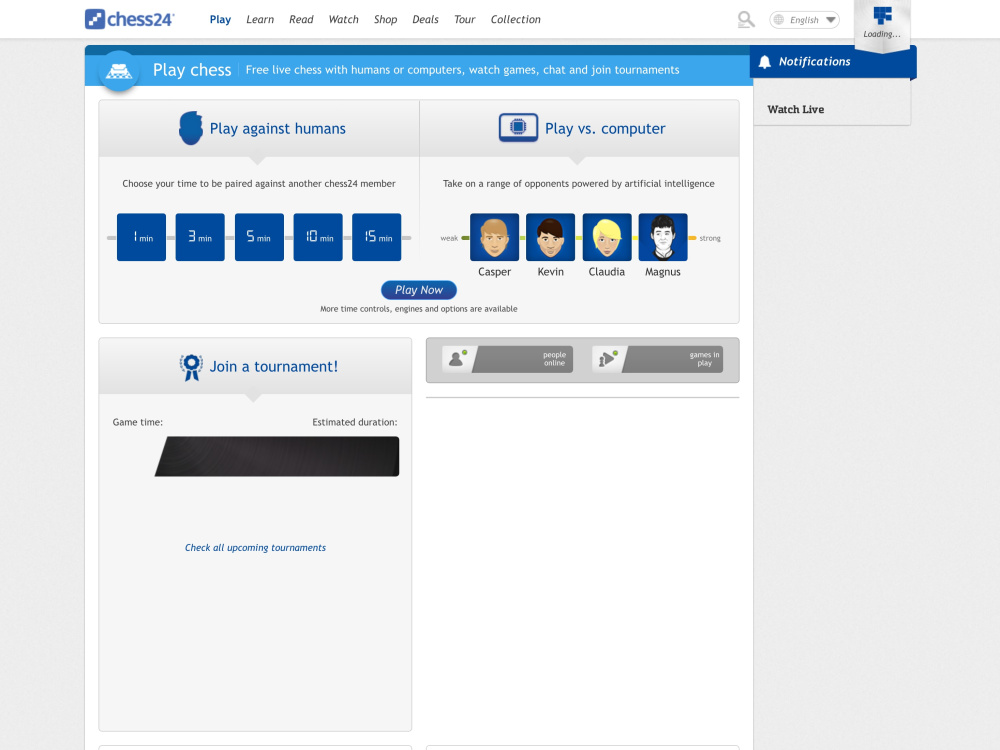Click the Join a tournament! heading
The height and width of the screenshot is (750, 1000).
(x=274, y=367)
